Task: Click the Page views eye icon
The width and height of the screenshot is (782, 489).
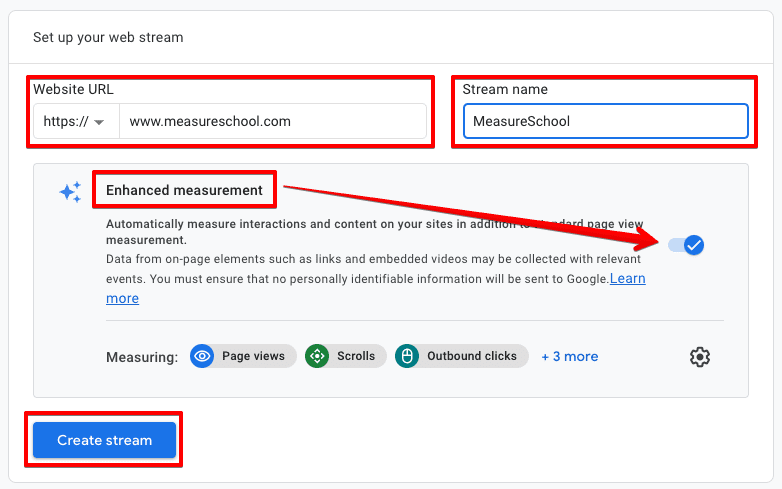Action: coord(202,356)
